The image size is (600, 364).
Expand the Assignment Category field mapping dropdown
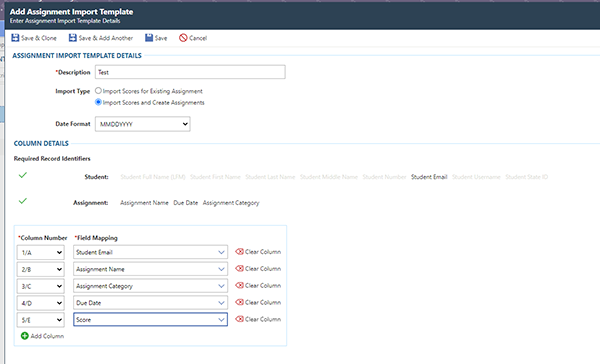point(221,286)
